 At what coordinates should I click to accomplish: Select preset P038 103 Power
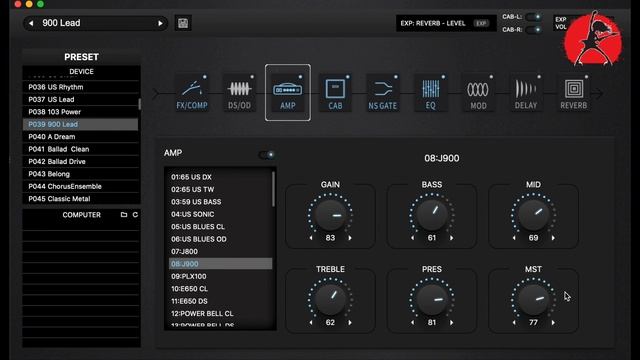(80, 112)
